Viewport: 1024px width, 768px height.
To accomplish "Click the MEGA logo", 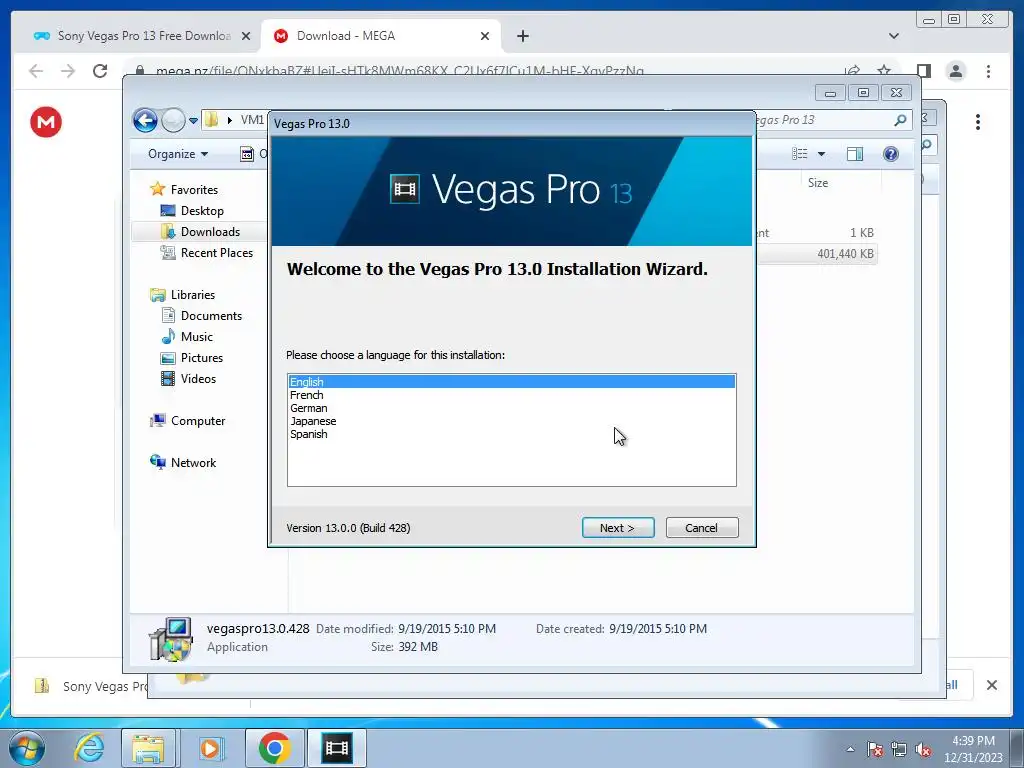I will click(46, 121).
